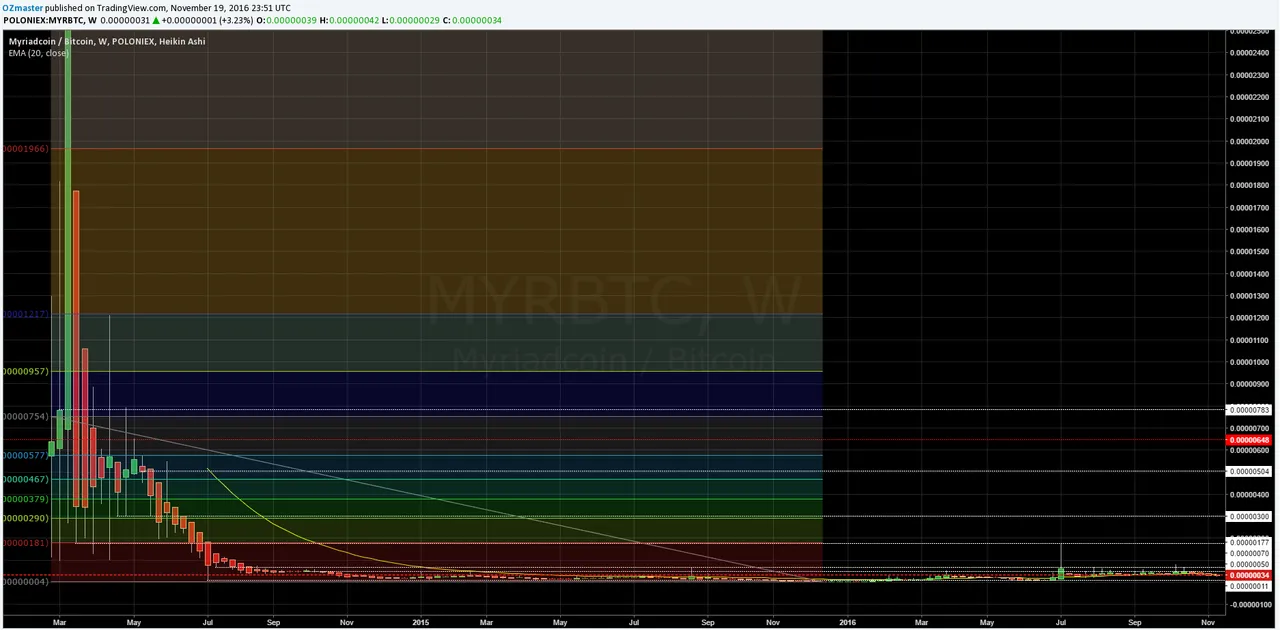This screenshot has width=1280, height=630.
Task: Click the 2015 label on time axis
Action: [420, 621]
